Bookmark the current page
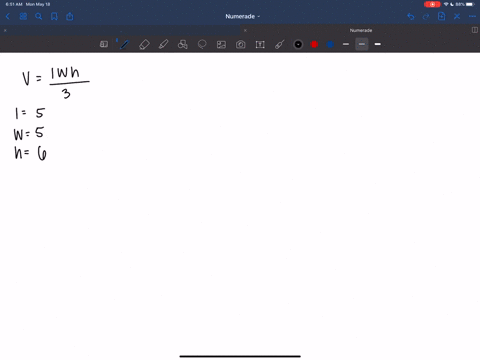This screenshot has height=360, width=480. click(54, 16)
